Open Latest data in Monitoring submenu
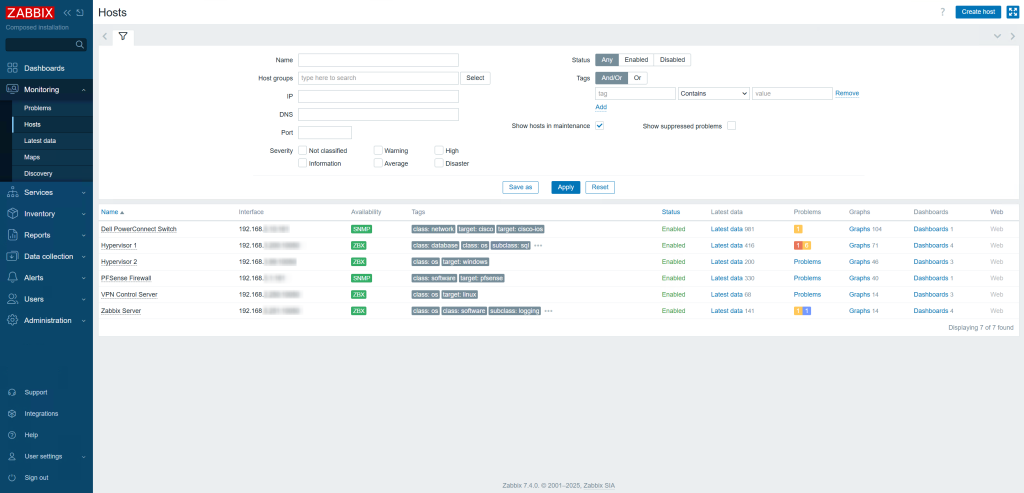Image resolution: width=1024 pixels, height=493 pixels. tap(40, 141)
